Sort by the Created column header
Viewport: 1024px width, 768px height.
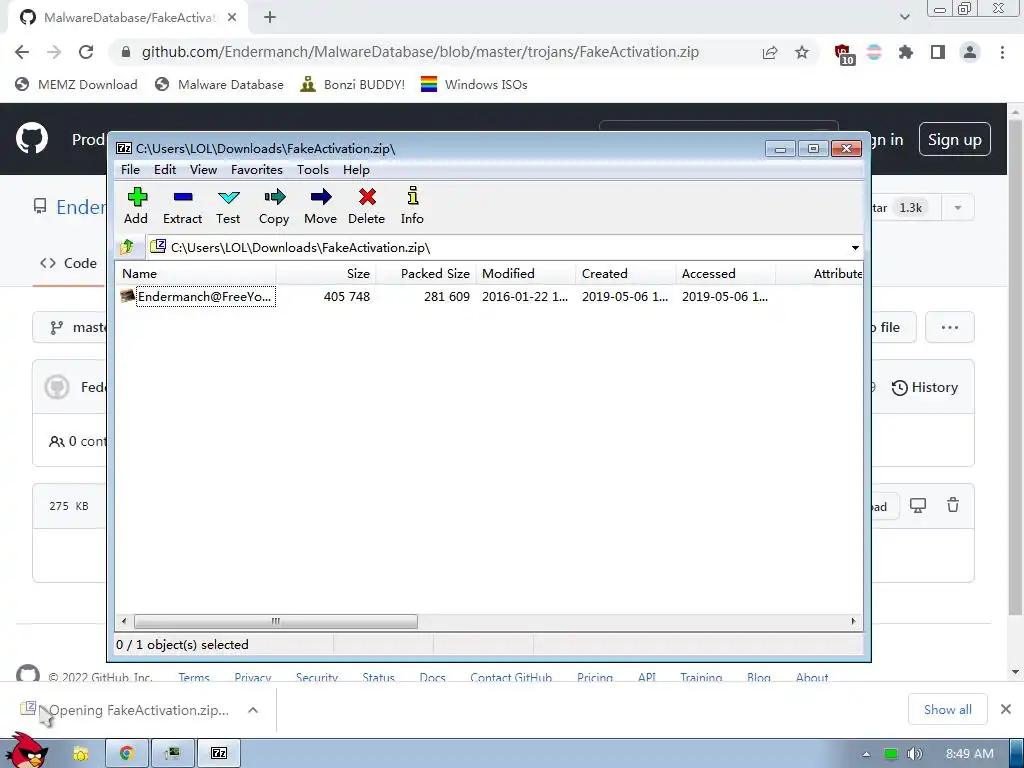(x=626, y=274)
